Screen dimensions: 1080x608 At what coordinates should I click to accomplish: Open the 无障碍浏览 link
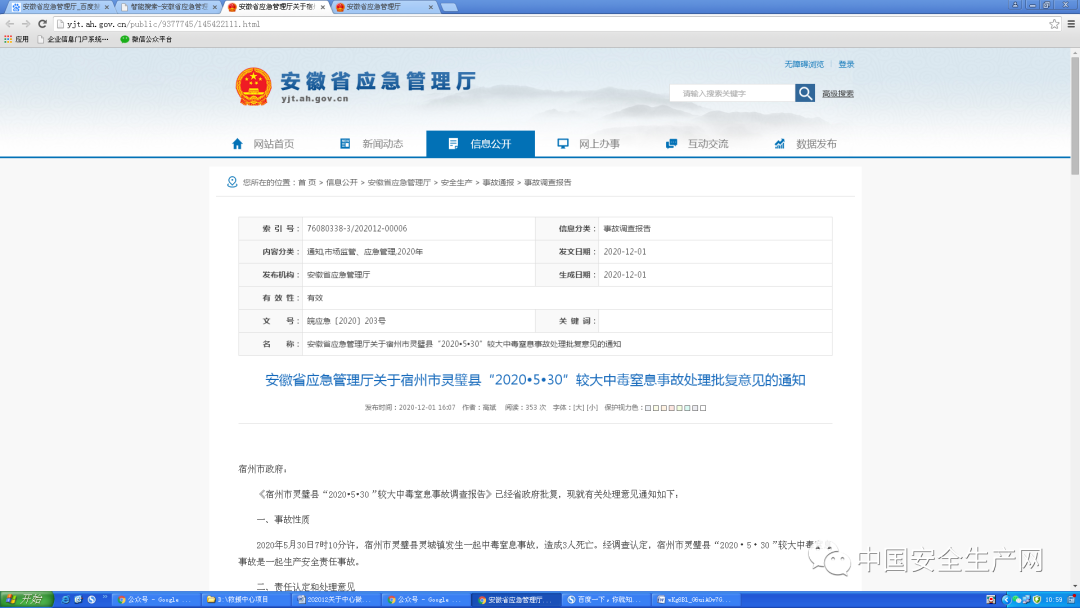803,63
